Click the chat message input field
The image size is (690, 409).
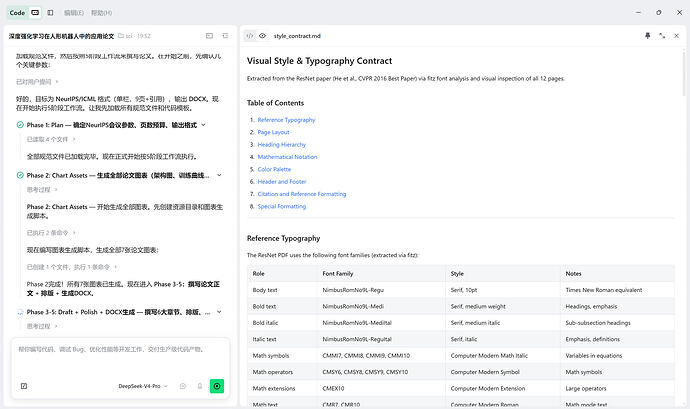(120, 357)
